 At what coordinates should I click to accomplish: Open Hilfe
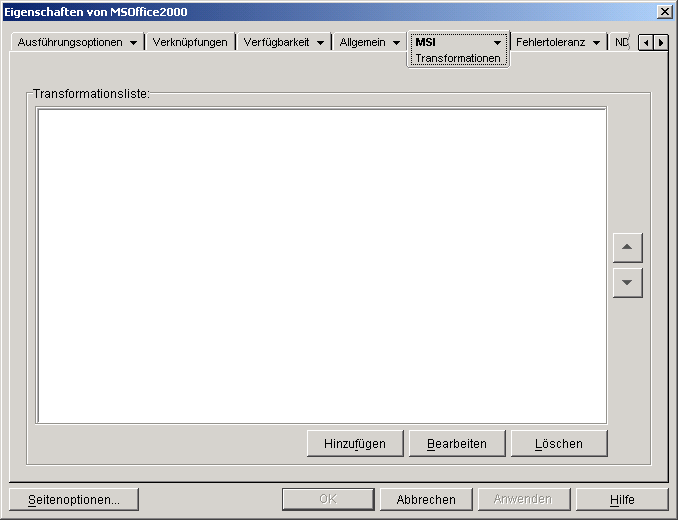[x=622, y=500]
